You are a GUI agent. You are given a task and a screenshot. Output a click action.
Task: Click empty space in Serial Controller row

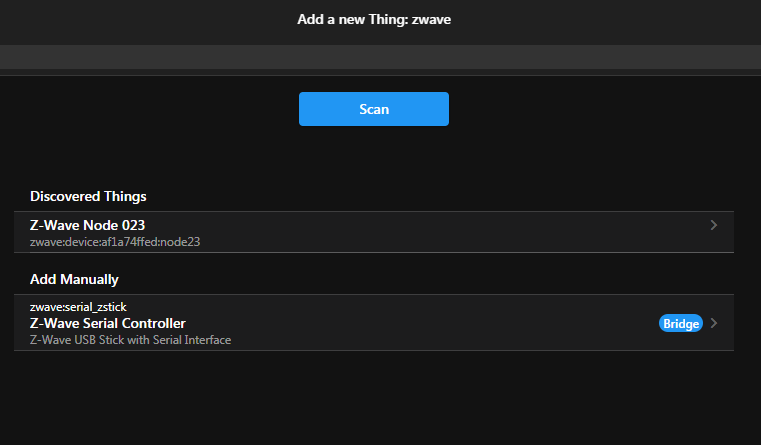tap(450, 323)
